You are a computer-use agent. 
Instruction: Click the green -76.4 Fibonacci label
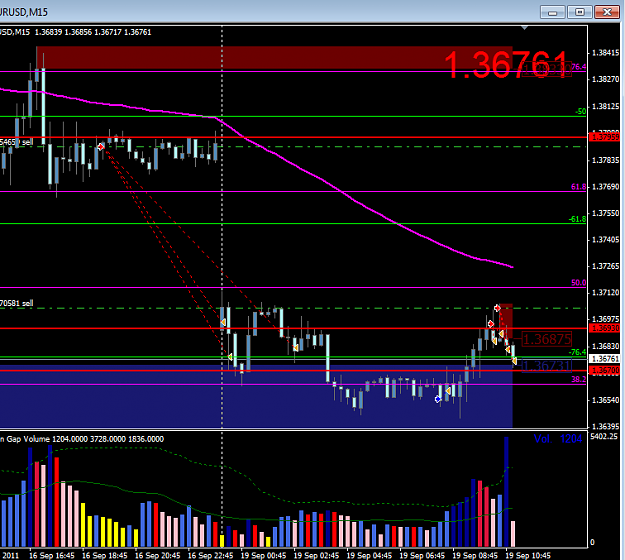click(x=577, y=352)
